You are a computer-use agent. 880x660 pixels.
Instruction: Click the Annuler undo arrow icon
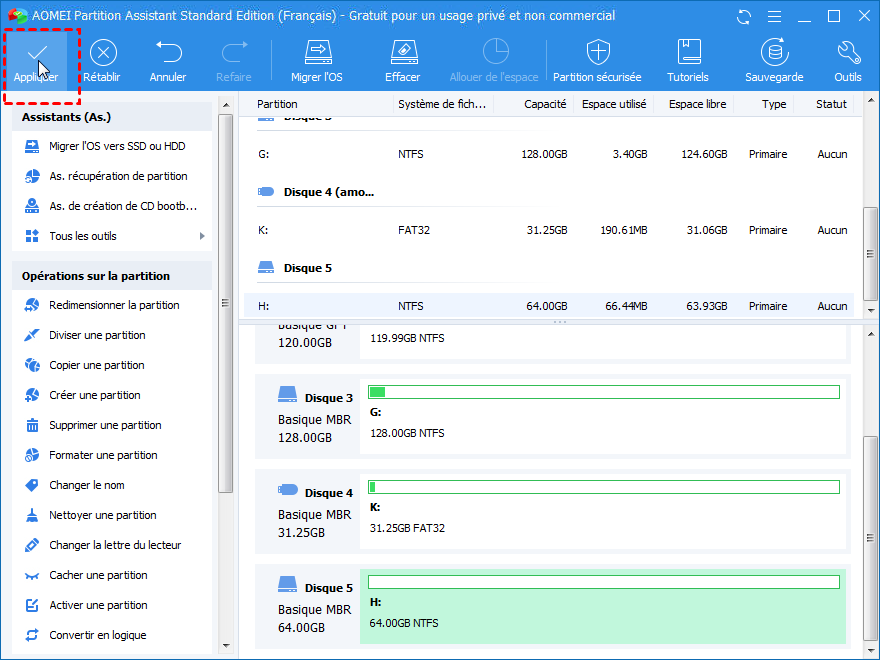coord(168,52)
